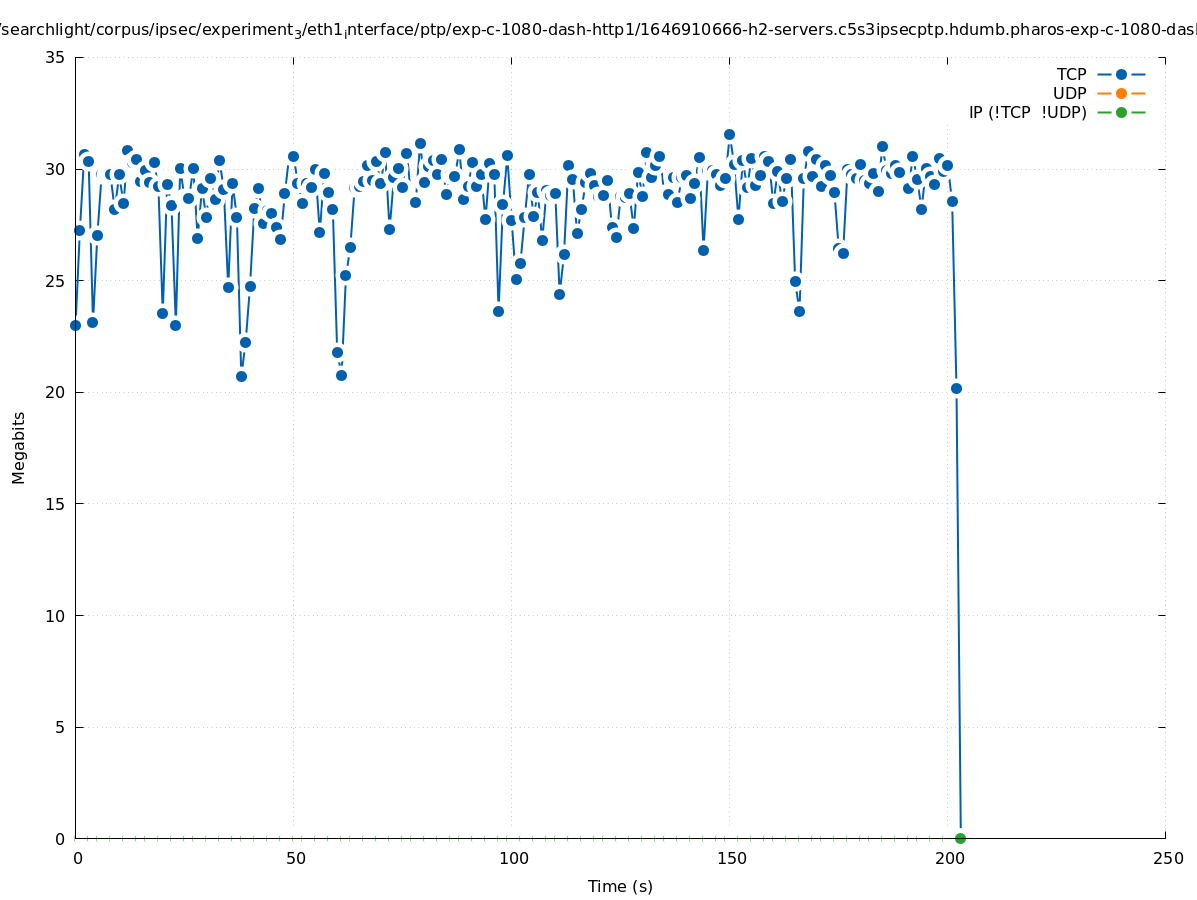The width and height of the screenshot is (1197, 900).
Task: Click the 5 tick label on y-axis
Action: [x=59, y=727]
